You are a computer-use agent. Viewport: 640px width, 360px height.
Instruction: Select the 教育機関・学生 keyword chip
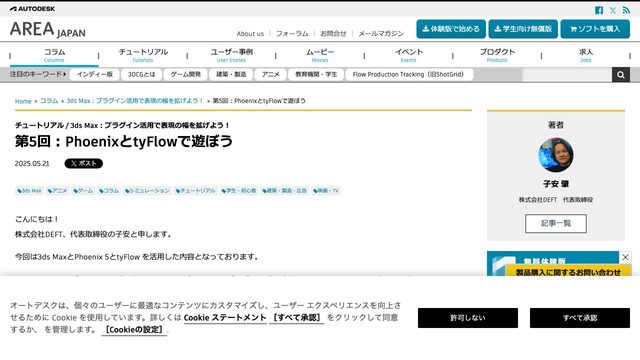[316, 74]
